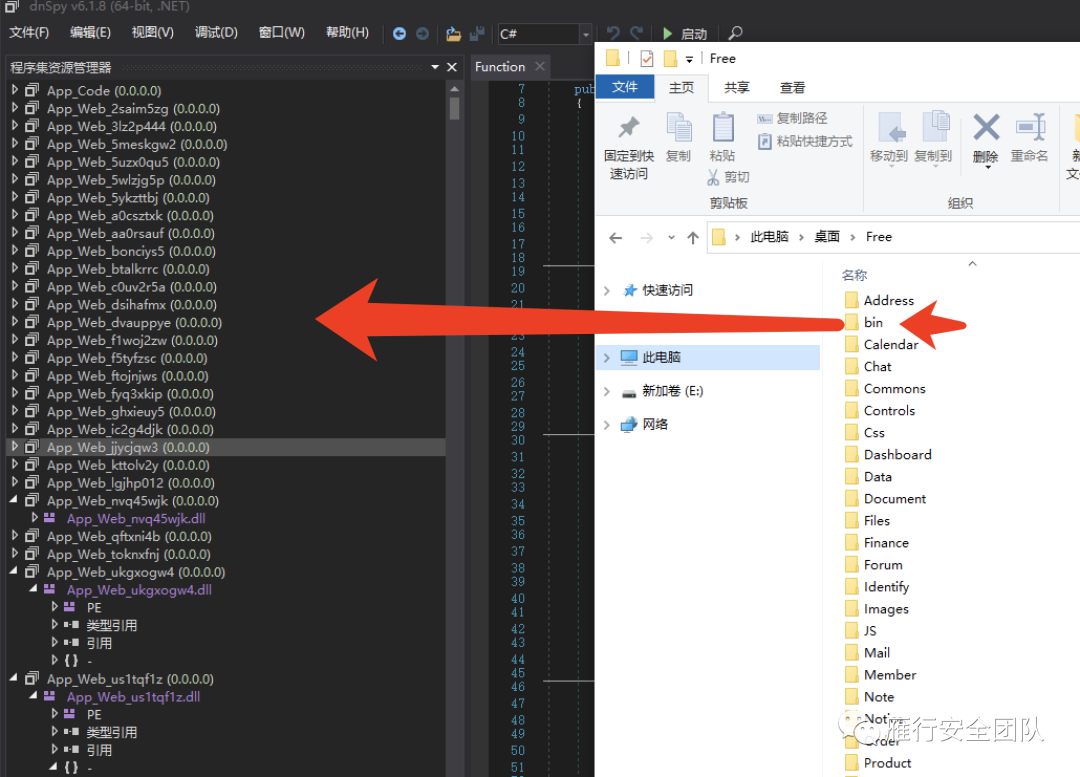The image size is (1080, 777).
Task: Select the bin folder
Action: pos(873,322)
